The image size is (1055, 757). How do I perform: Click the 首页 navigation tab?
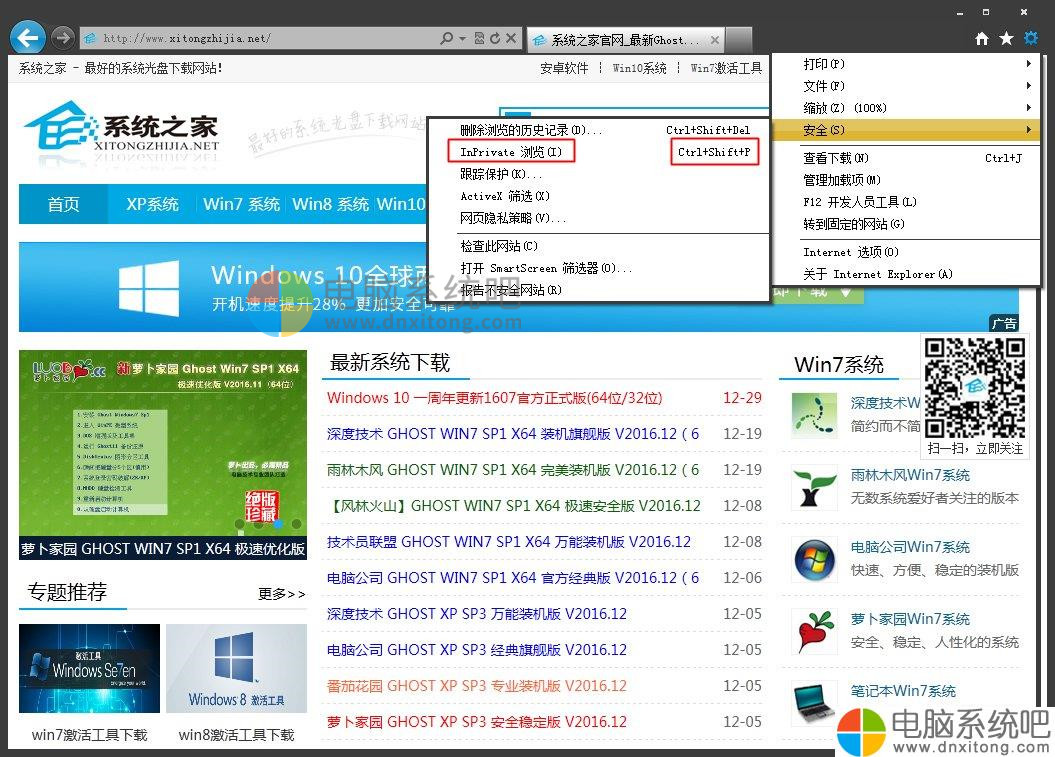pyautogui.click(x=63, y=204)
